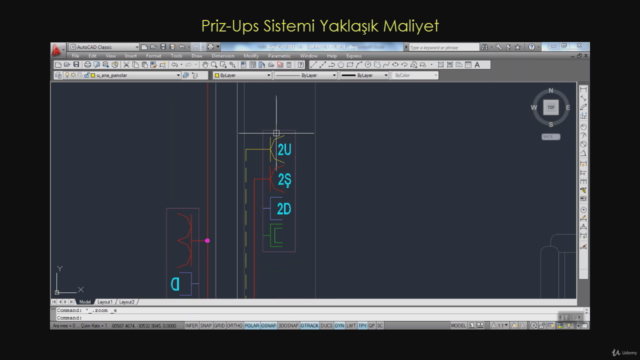Screen dimensions: 640x360
Task: Click the Save icon in standard toolbar
Action: click(x=76, y=65)
